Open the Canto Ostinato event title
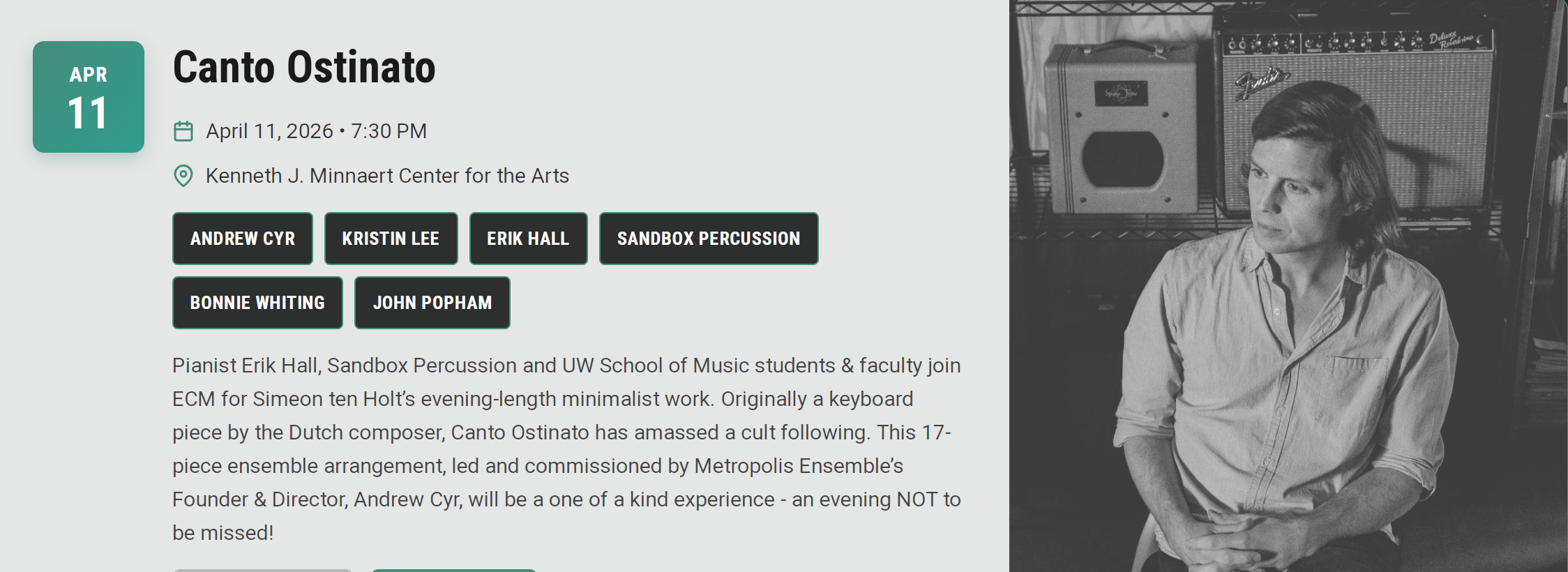This screenshot has width=1568, height=572. click(304, 68)
